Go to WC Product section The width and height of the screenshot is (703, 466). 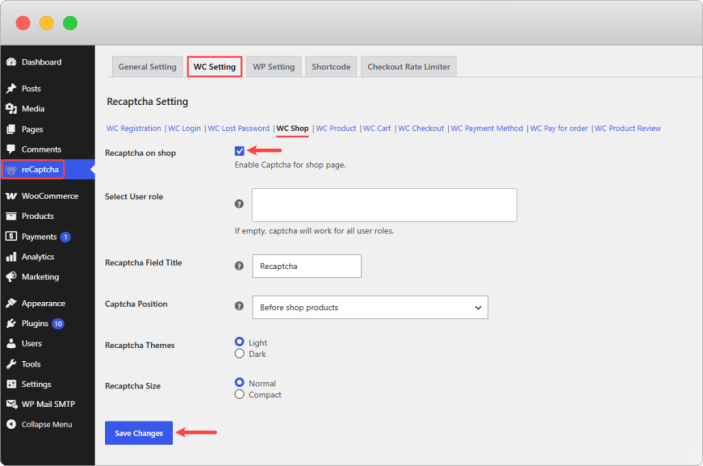(x=336, y=128)
